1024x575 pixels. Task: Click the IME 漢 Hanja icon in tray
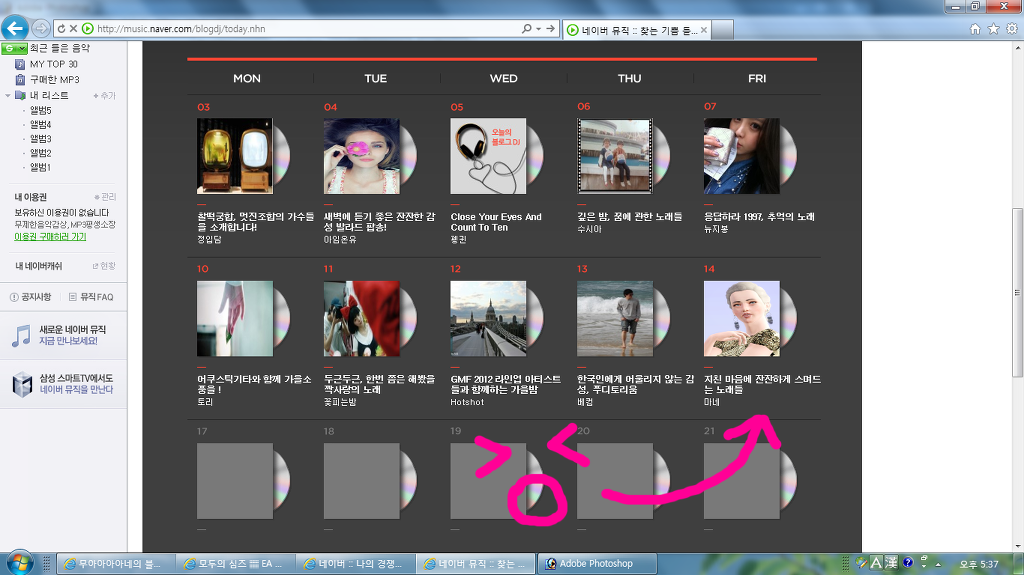pos(891,563)
